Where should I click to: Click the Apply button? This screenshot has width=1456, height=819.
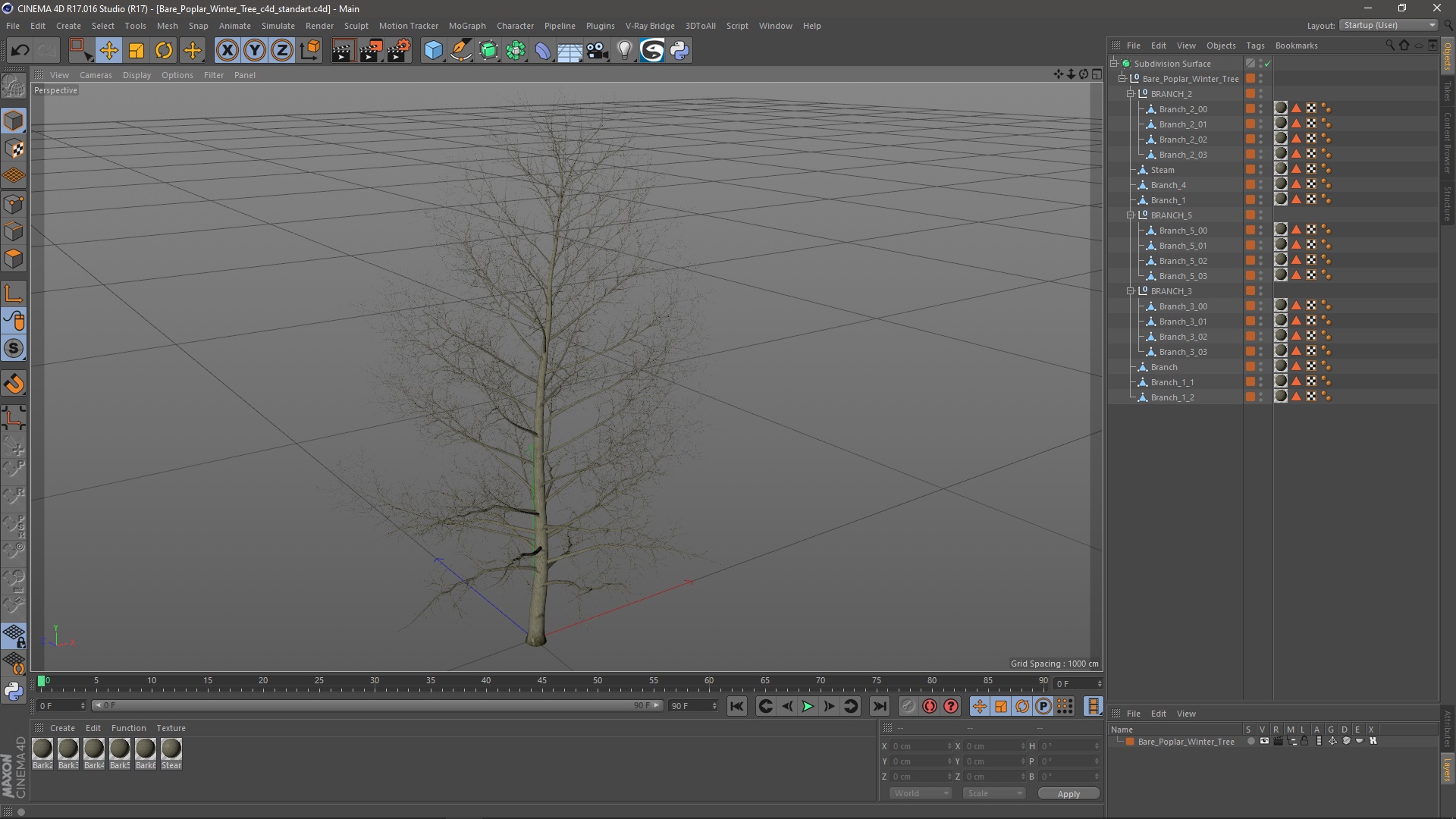1068,794
